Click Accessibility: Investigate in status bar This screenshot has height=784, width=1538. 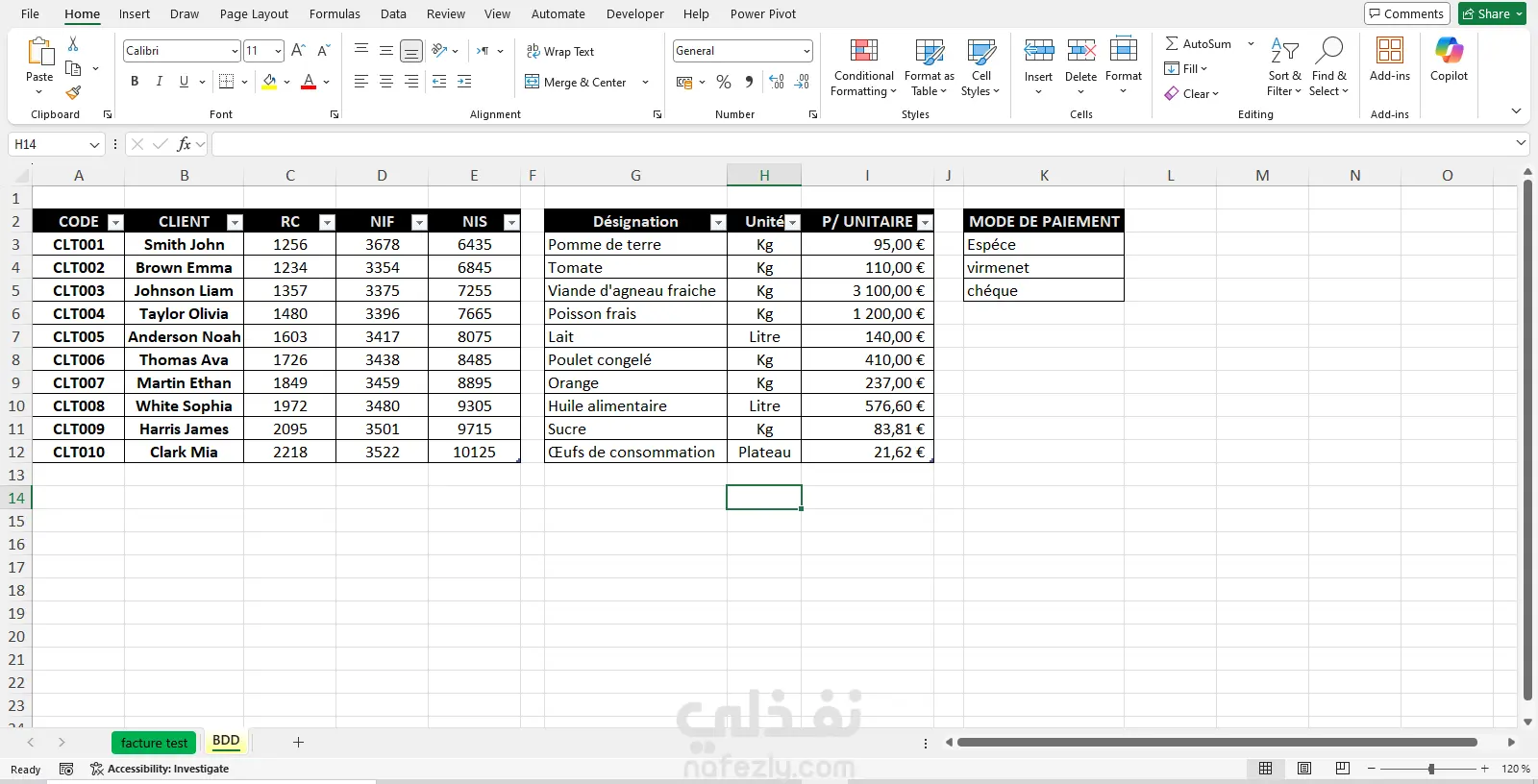pos(160,769)
